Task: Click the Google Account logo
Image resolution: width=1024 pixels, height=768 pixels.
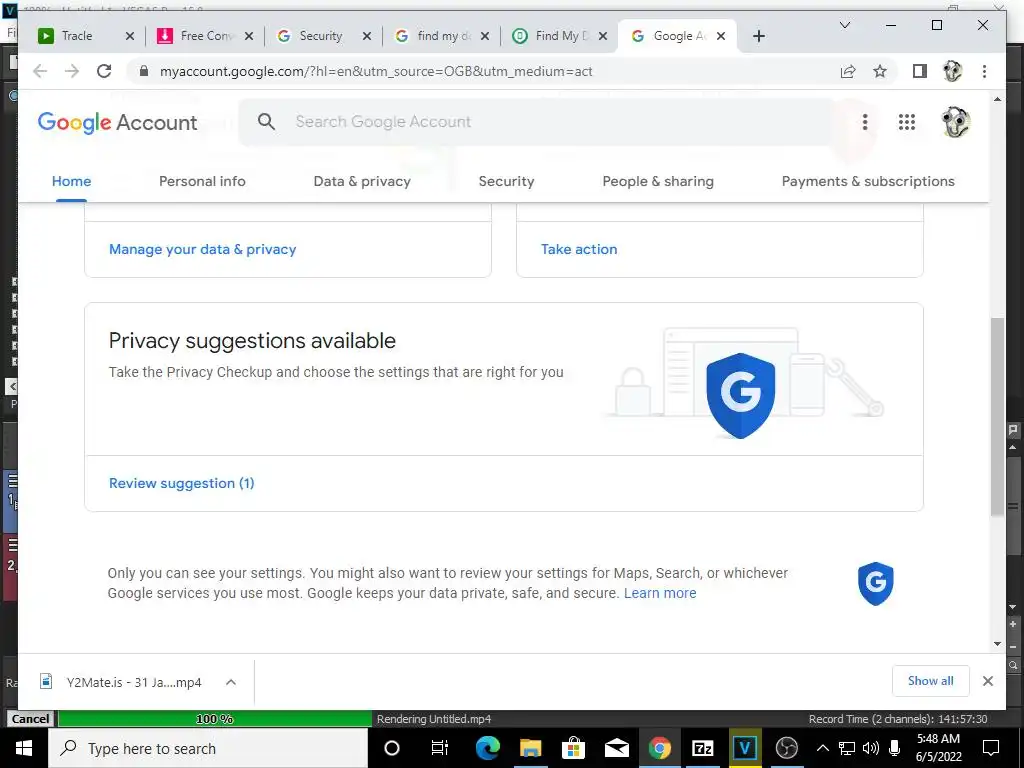Action: click(x=117, y=122)
